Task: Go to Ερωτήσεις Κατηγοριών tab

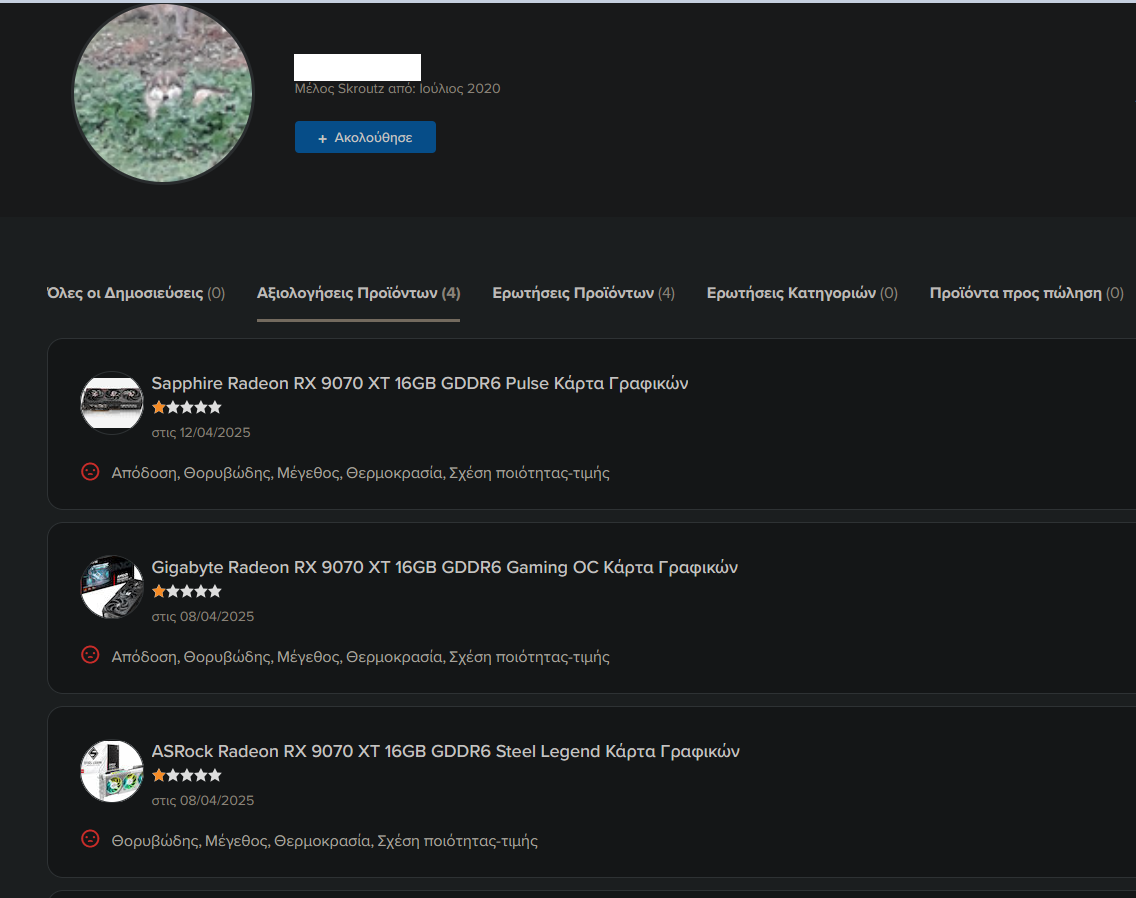Action: 802,293
